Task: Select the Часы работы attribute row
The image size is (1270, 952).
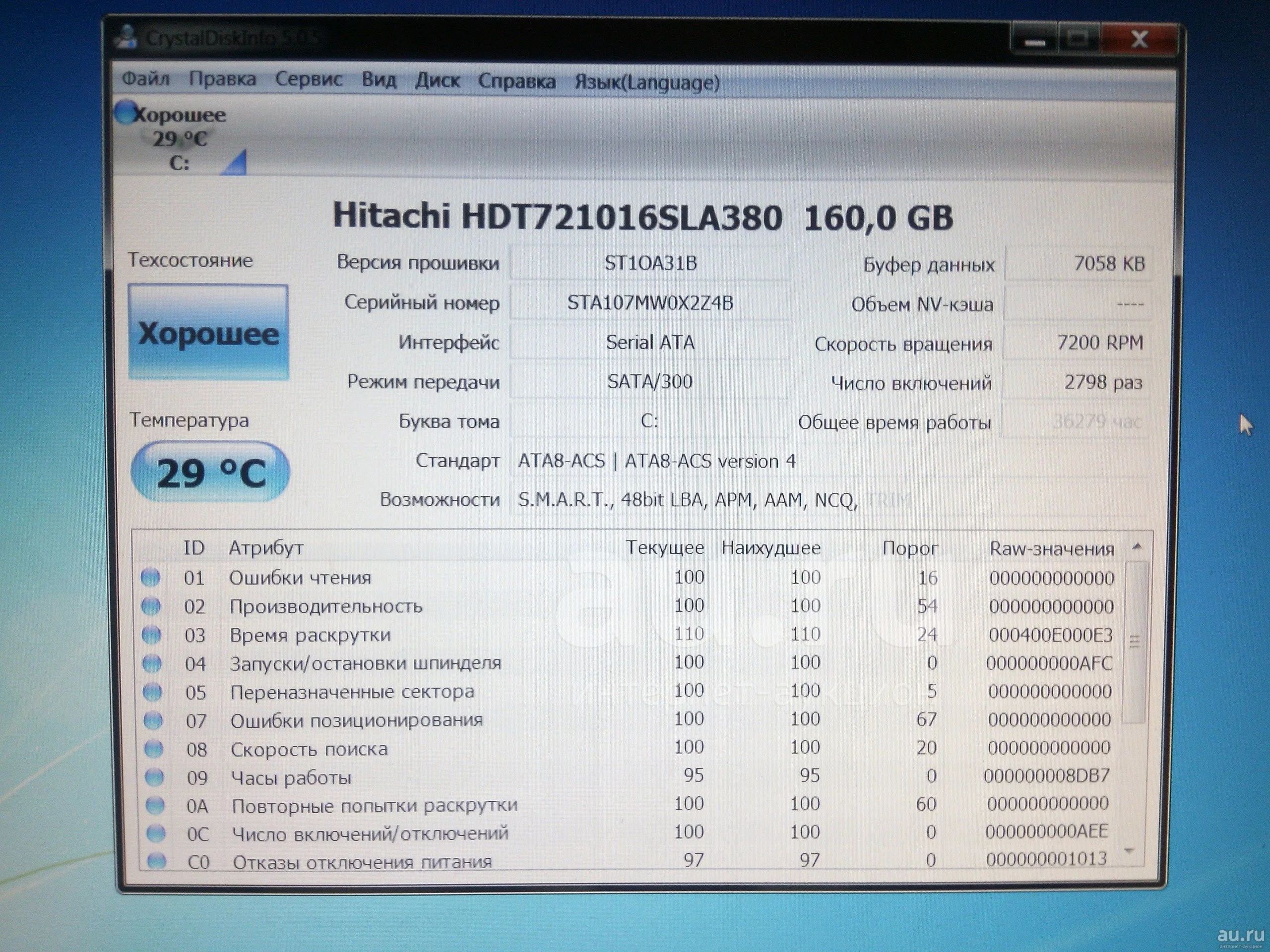Action: (629, 777)
